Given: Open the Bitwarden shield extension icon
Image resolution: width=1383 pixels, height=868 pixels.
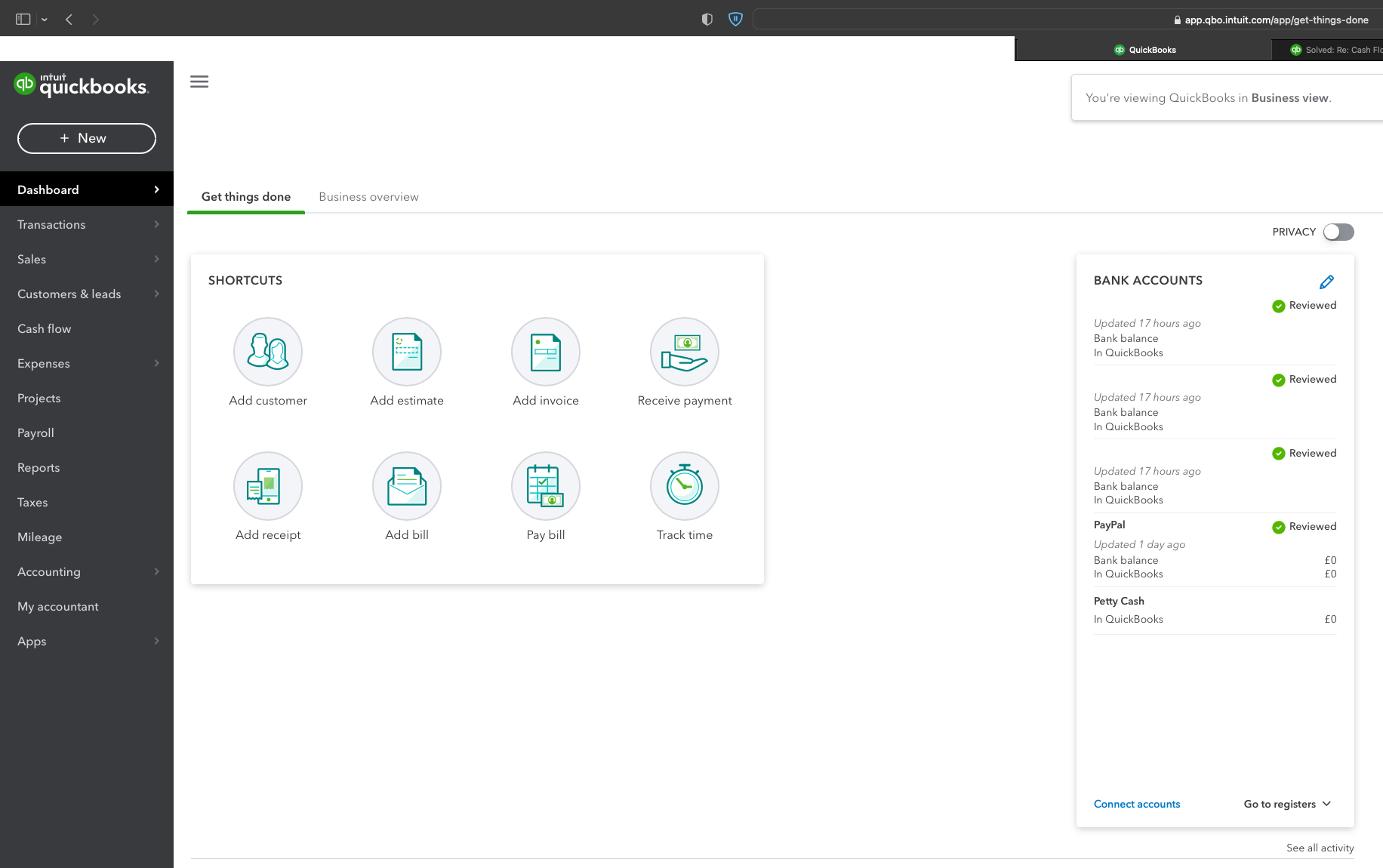Looking at the screenshot, I should [x=735, y=20].
